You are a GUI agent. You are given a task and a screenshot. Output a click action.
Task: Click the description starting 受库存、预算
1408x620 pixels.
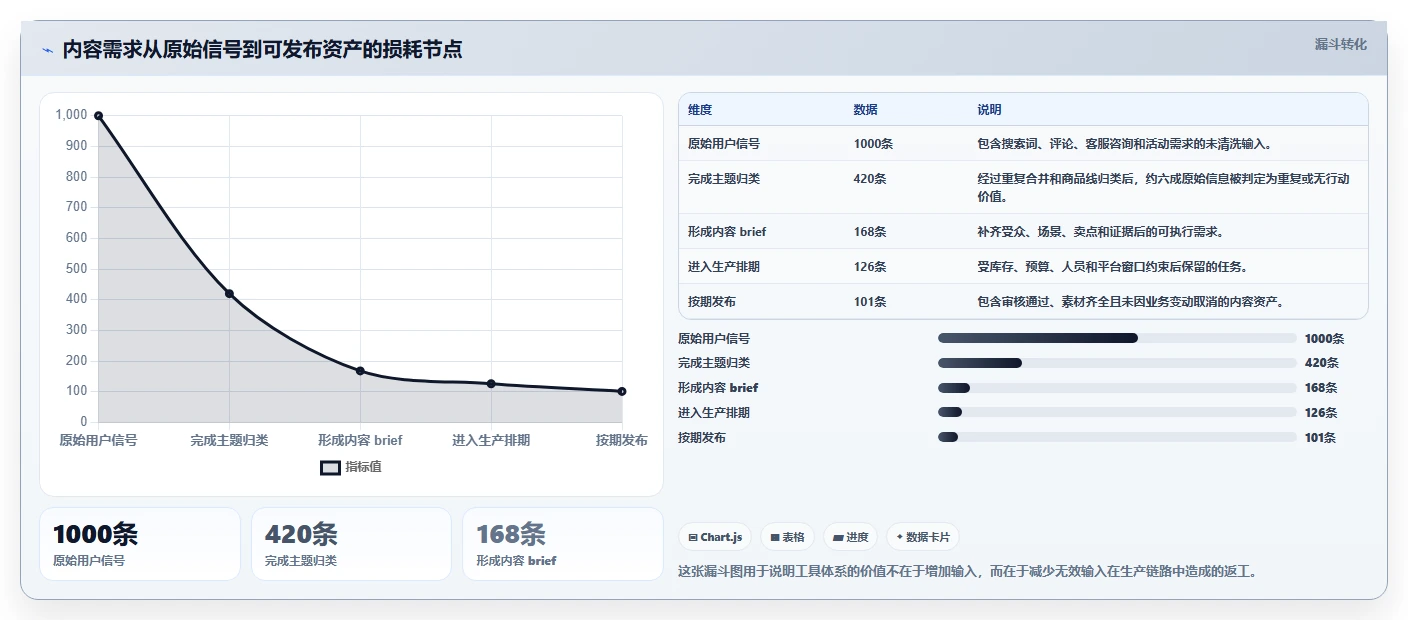click(x=1112, y=267)
